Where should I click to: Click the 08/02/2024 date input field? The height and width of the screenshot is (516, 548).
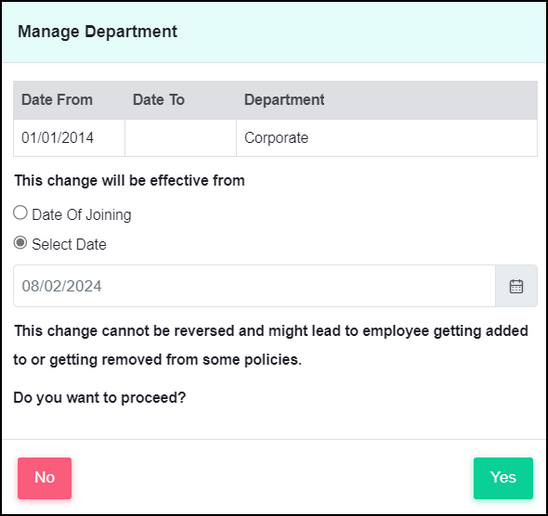coord(254,286)
